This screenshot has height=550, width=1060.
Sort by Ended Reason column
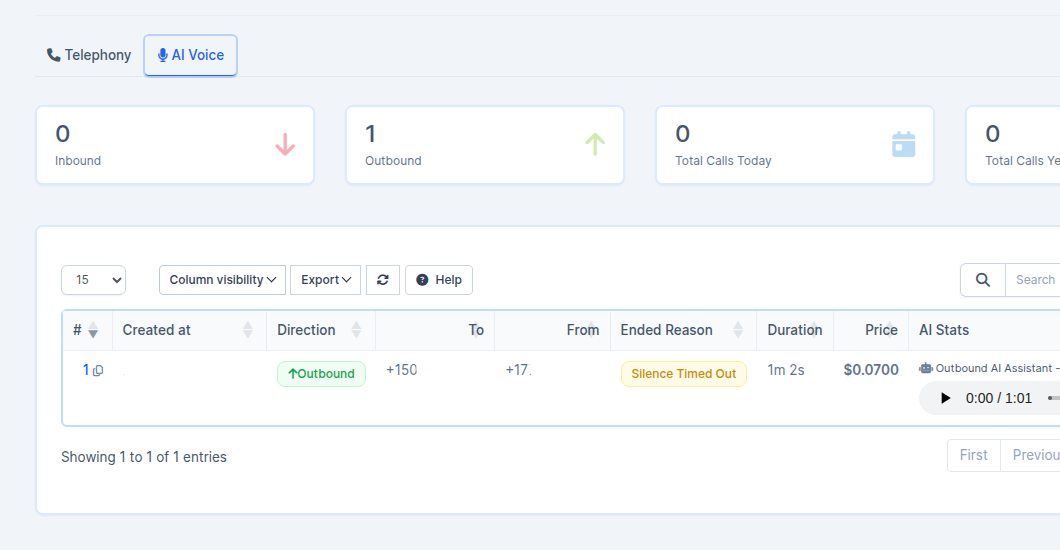point(683,330)
